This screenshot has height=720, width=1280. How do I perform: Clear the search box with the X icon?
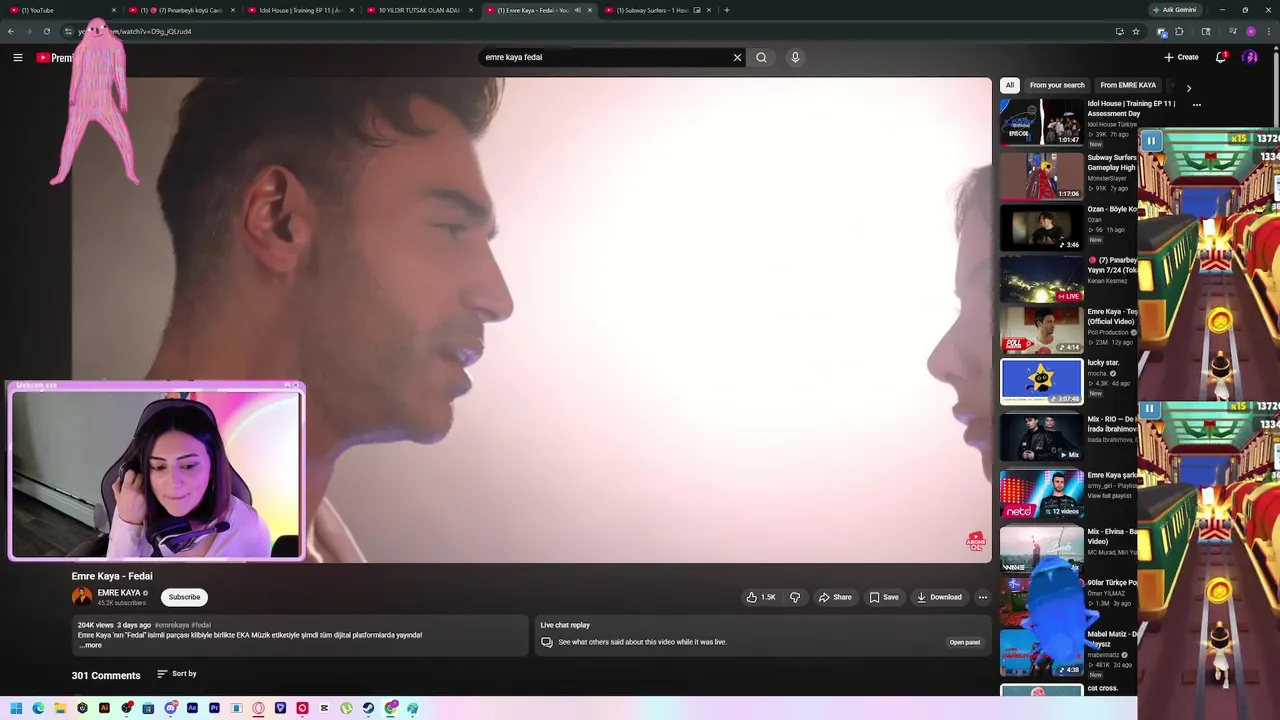[737, 58]
